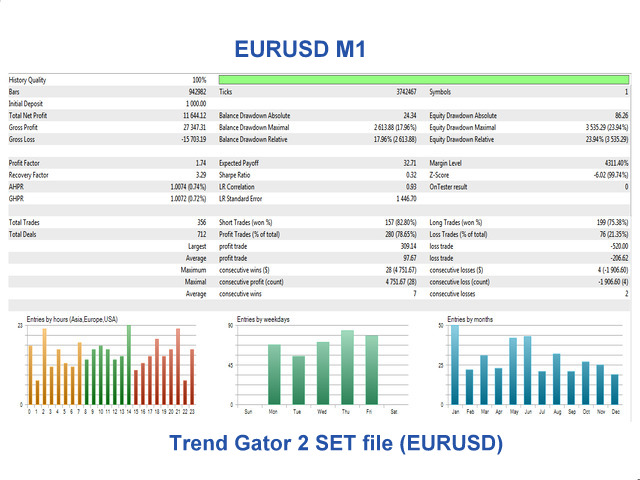640x480 pixels.
Task: Click the average consecutive wins label
Action: [240, 293]
